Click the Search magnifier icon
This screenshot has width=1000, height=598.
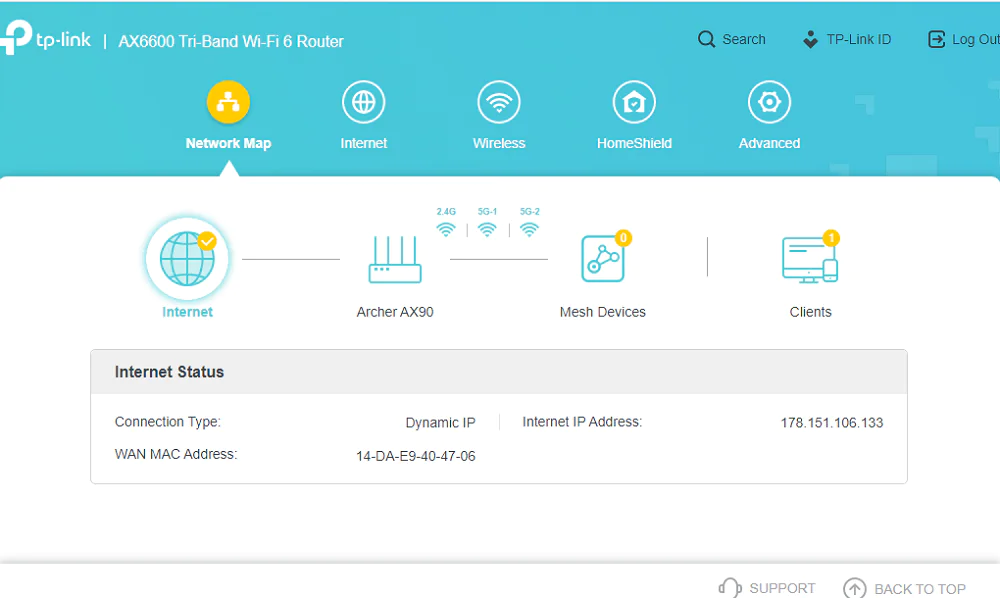706,40
